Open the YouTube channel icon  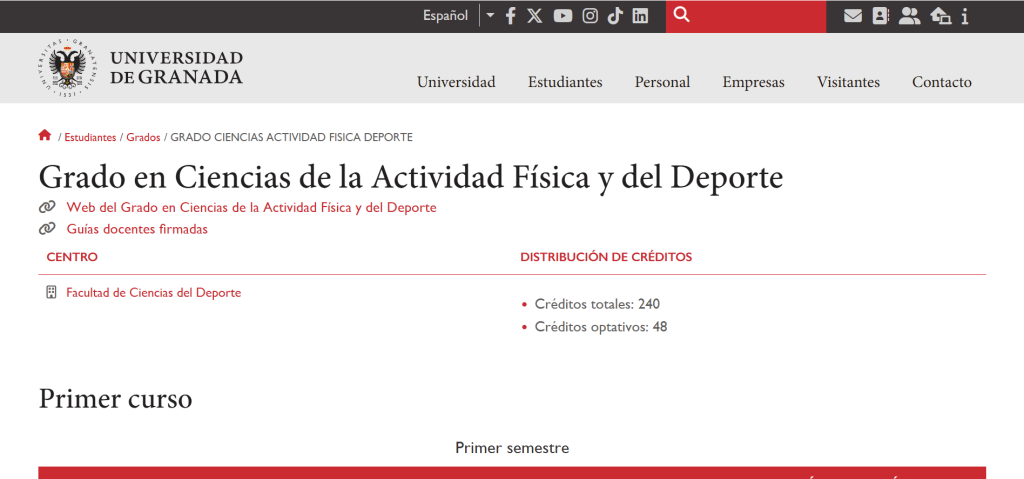pos(563,16)
